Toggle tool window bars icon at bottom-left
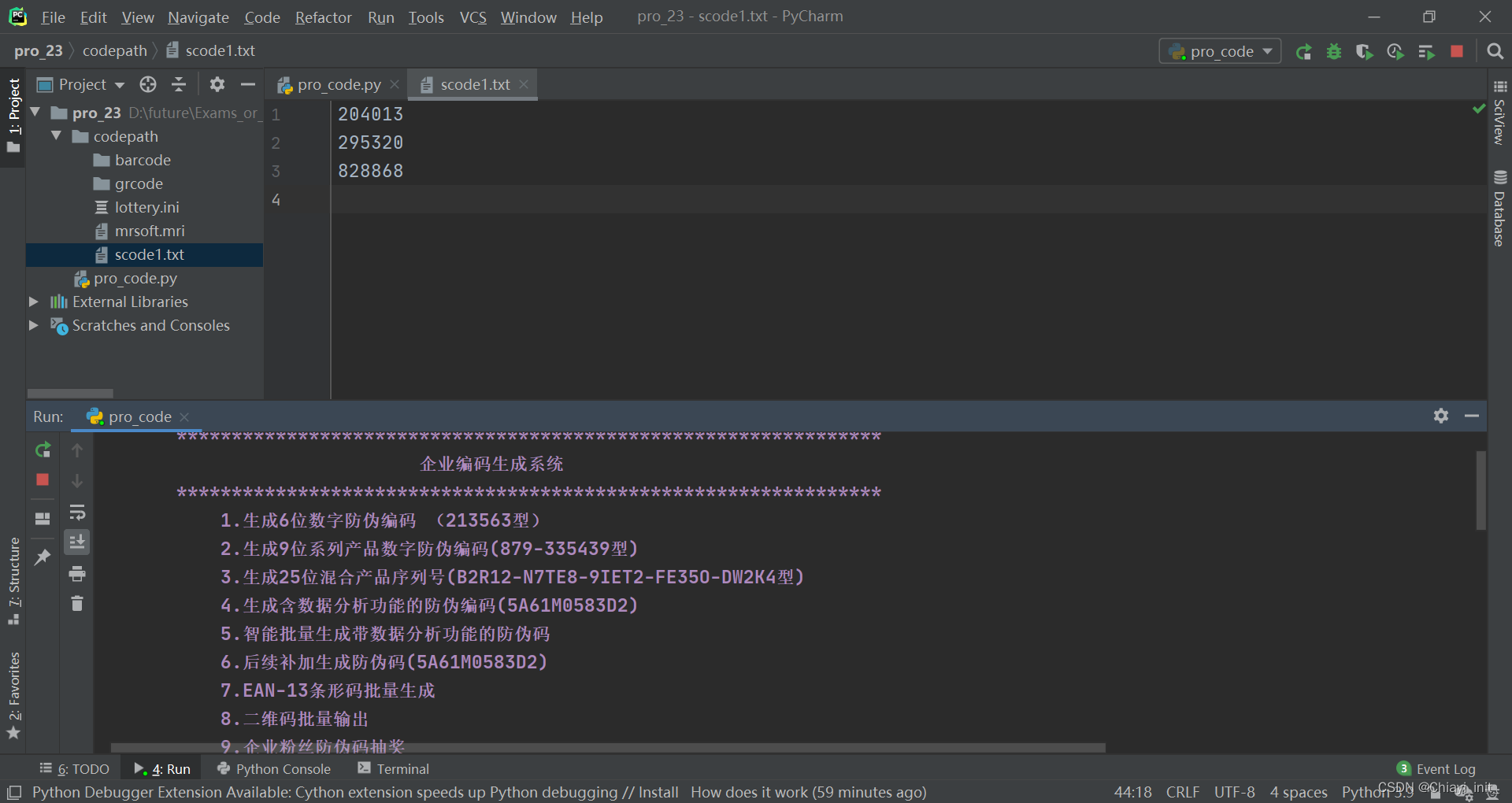This screenshot has height=803, width=1512. (x=14, y=792)
